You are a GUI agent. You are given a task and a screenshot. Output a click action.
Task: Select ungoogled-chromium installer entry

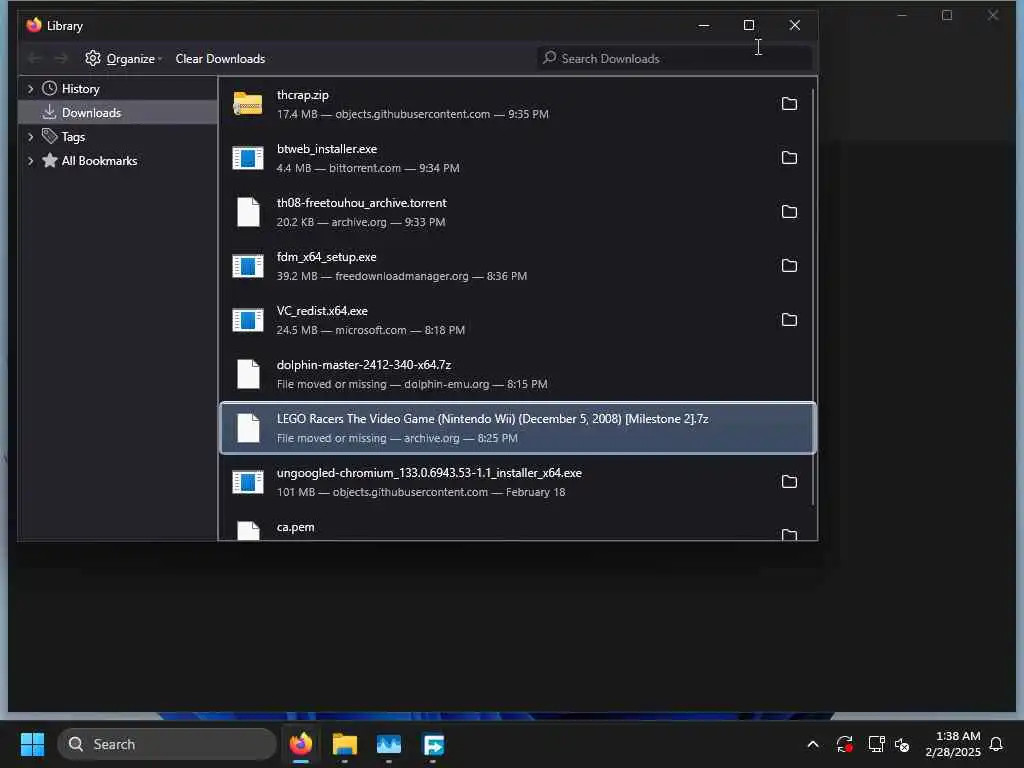[518, 482]
